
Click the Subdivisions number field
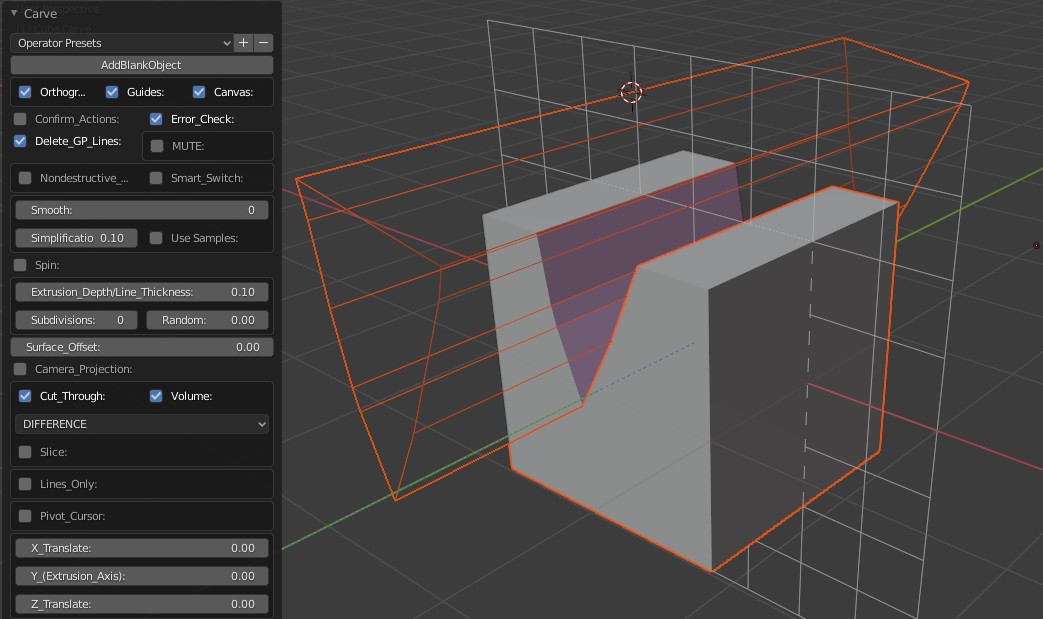click(77, 320)
